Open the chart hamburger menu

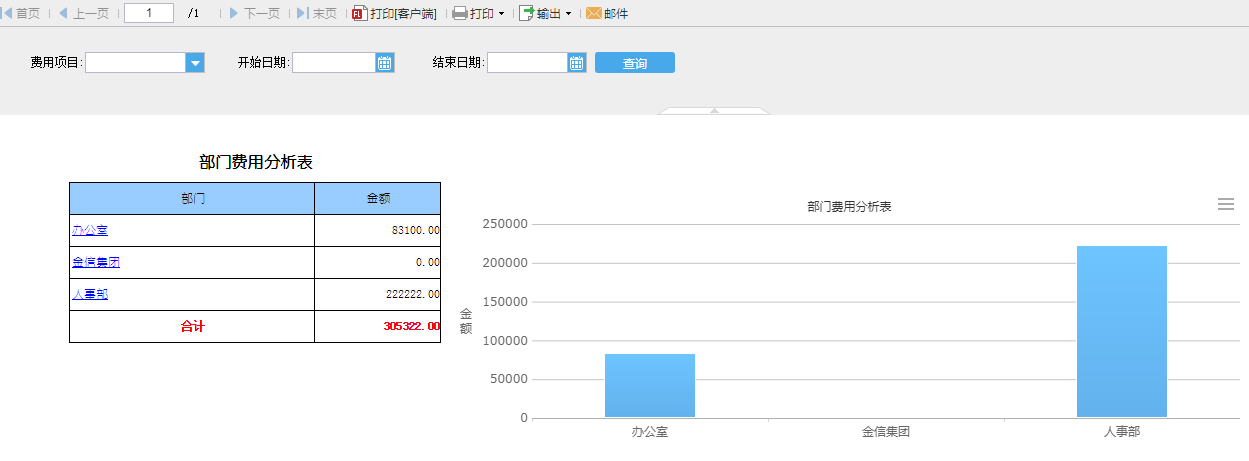[x=1225, y=204]
